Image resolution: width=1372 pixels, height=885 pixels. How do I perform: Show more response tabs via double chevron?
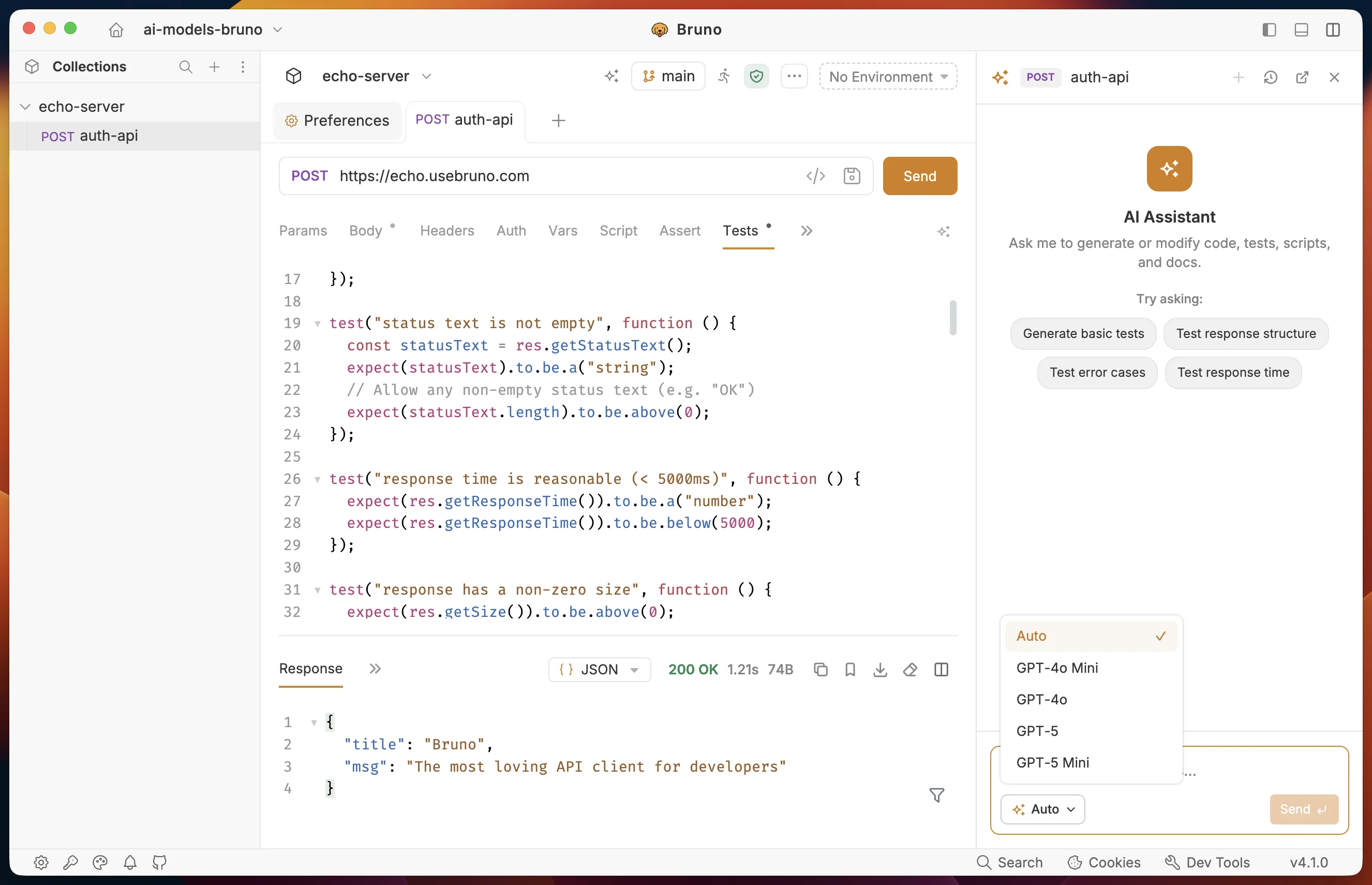tap(375, 669)
